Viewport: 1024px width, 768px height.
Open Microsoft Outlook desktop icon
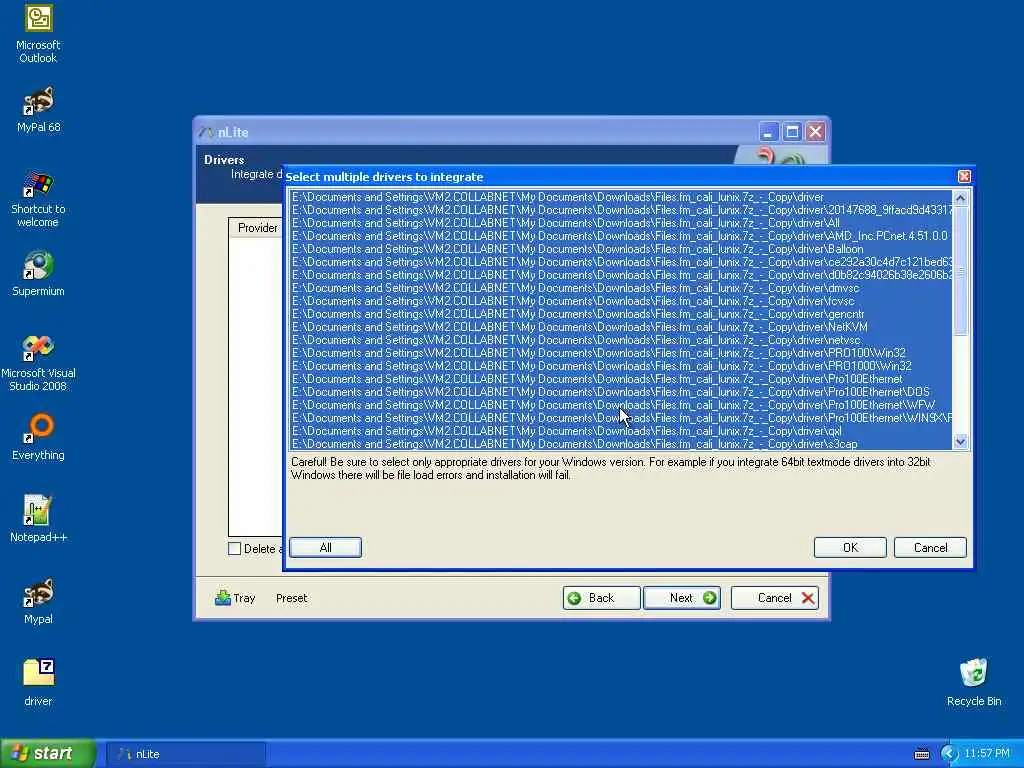pyautogui.click(x=38, y=33)
